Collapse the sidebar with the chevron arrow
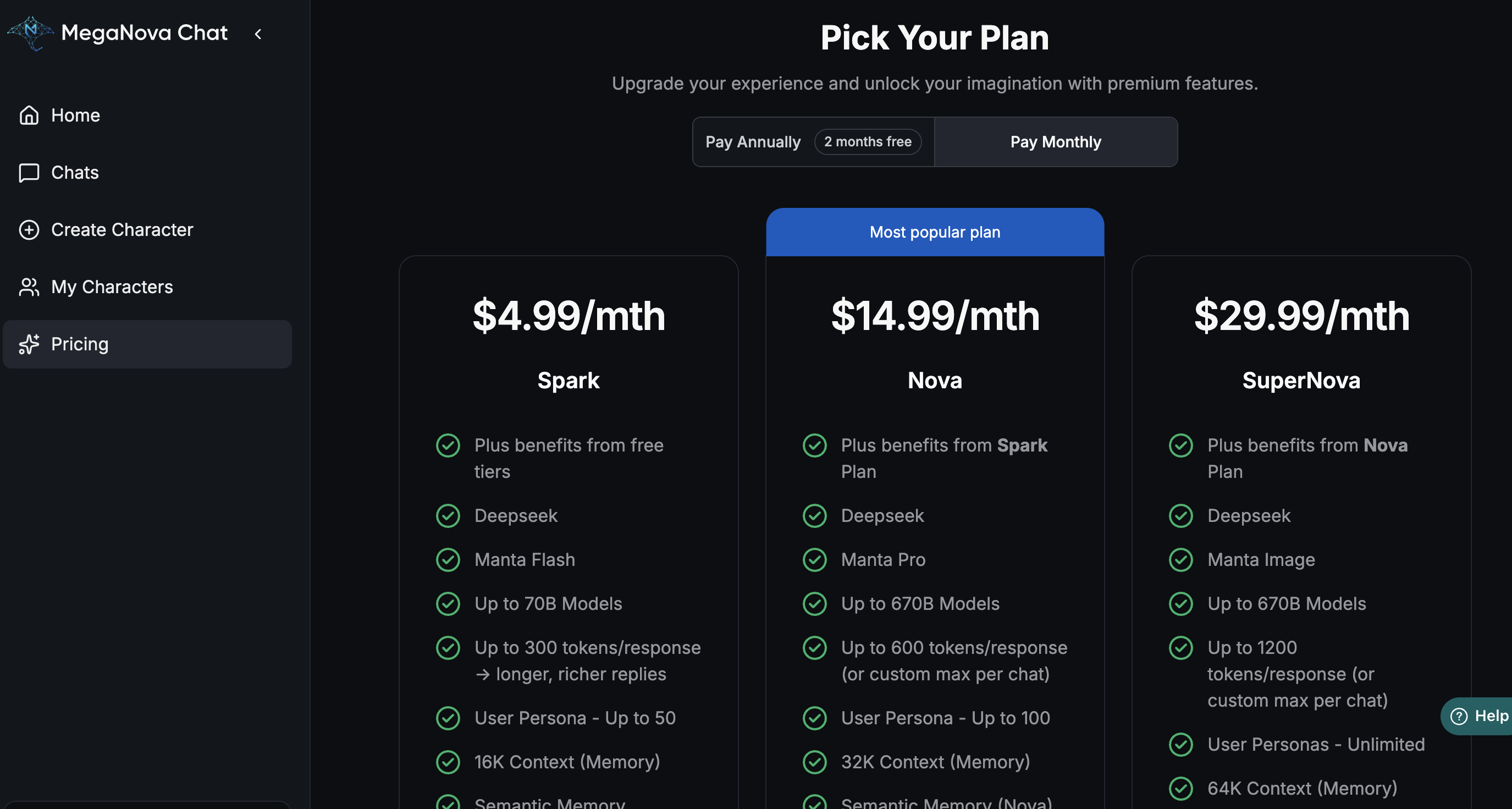 point(258,34)
